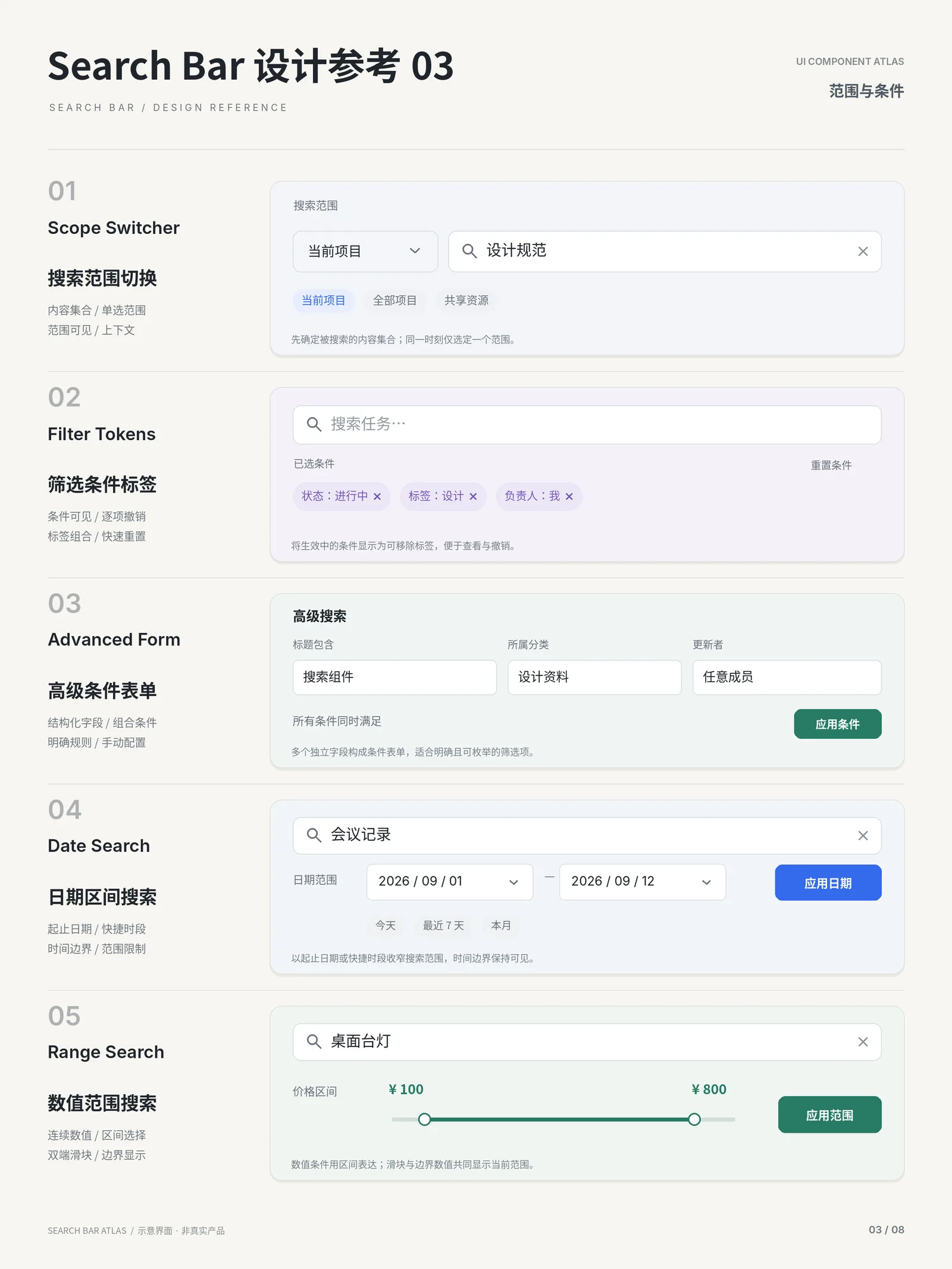Click the 应用条件 button

pos(837,724)
